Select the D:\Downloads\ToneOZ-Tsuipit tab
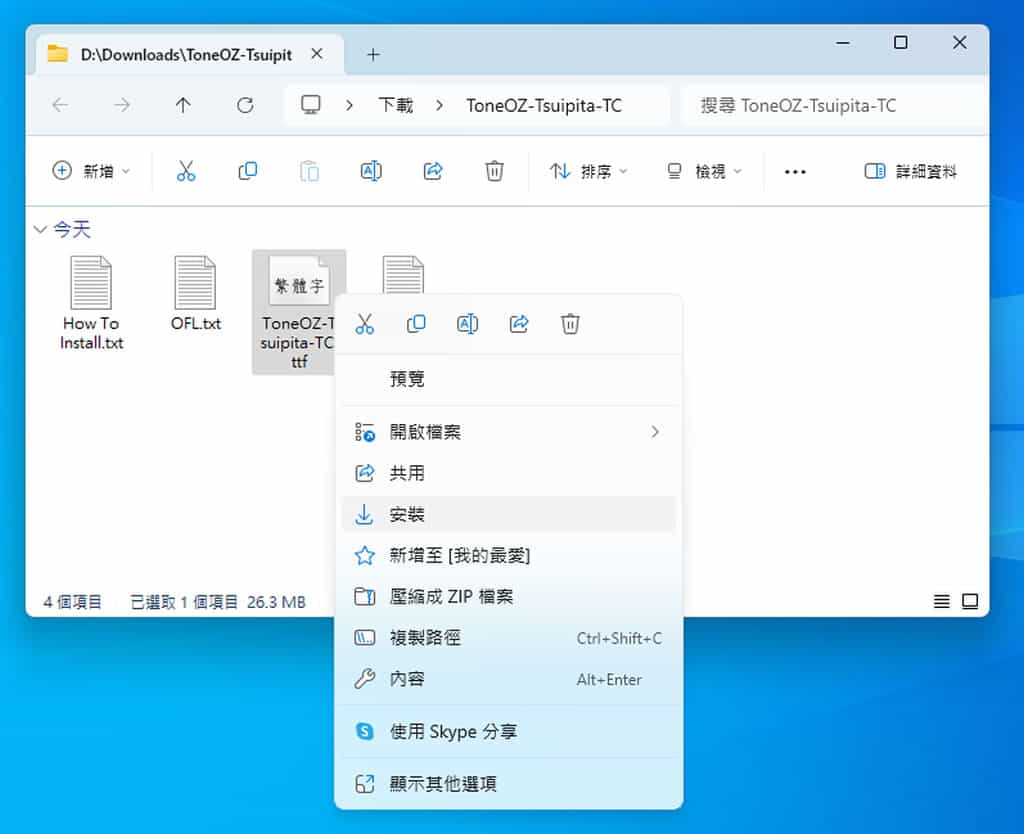The width and height of the screenshot is (1024, 834). point(189,54)
